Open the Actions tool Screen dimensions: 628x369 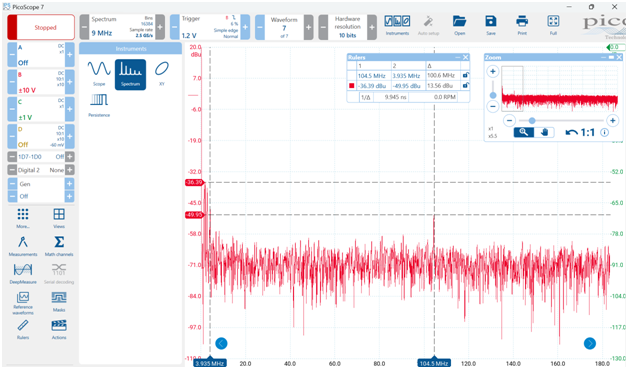coord(59,329)
